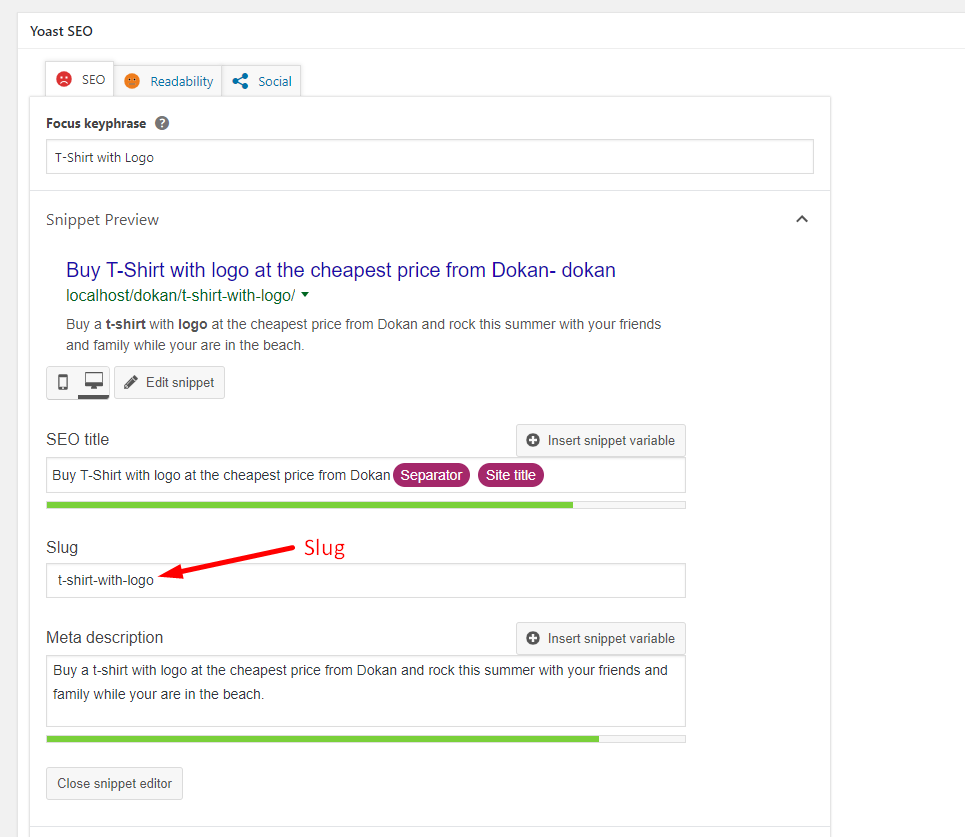Select the Separator variable tag
Viewport: 965px width, 837px height.
(x=431, y=475)
